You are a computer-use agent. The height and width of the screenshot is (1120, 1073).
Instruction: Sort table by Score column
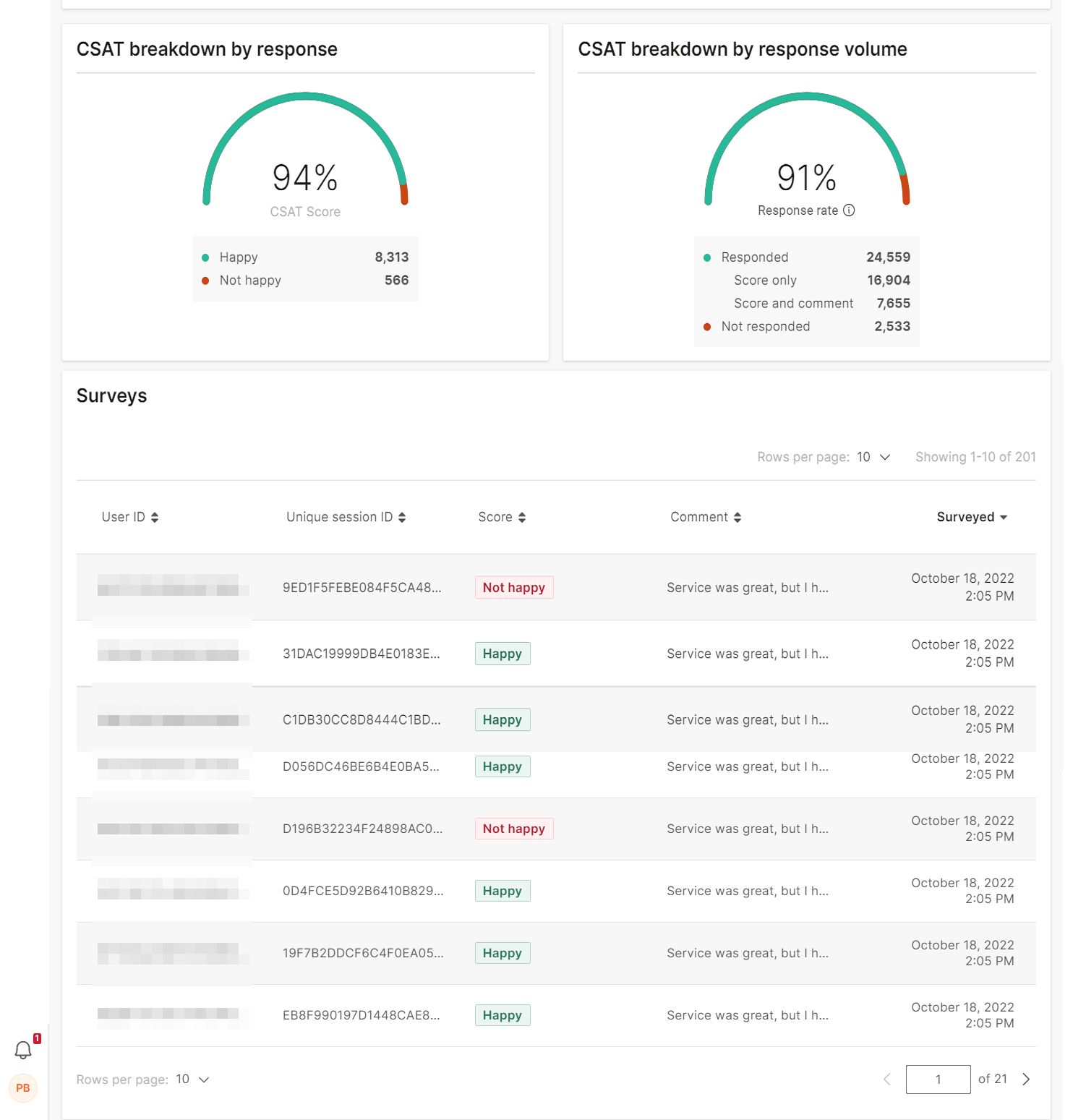pos(502,517)
